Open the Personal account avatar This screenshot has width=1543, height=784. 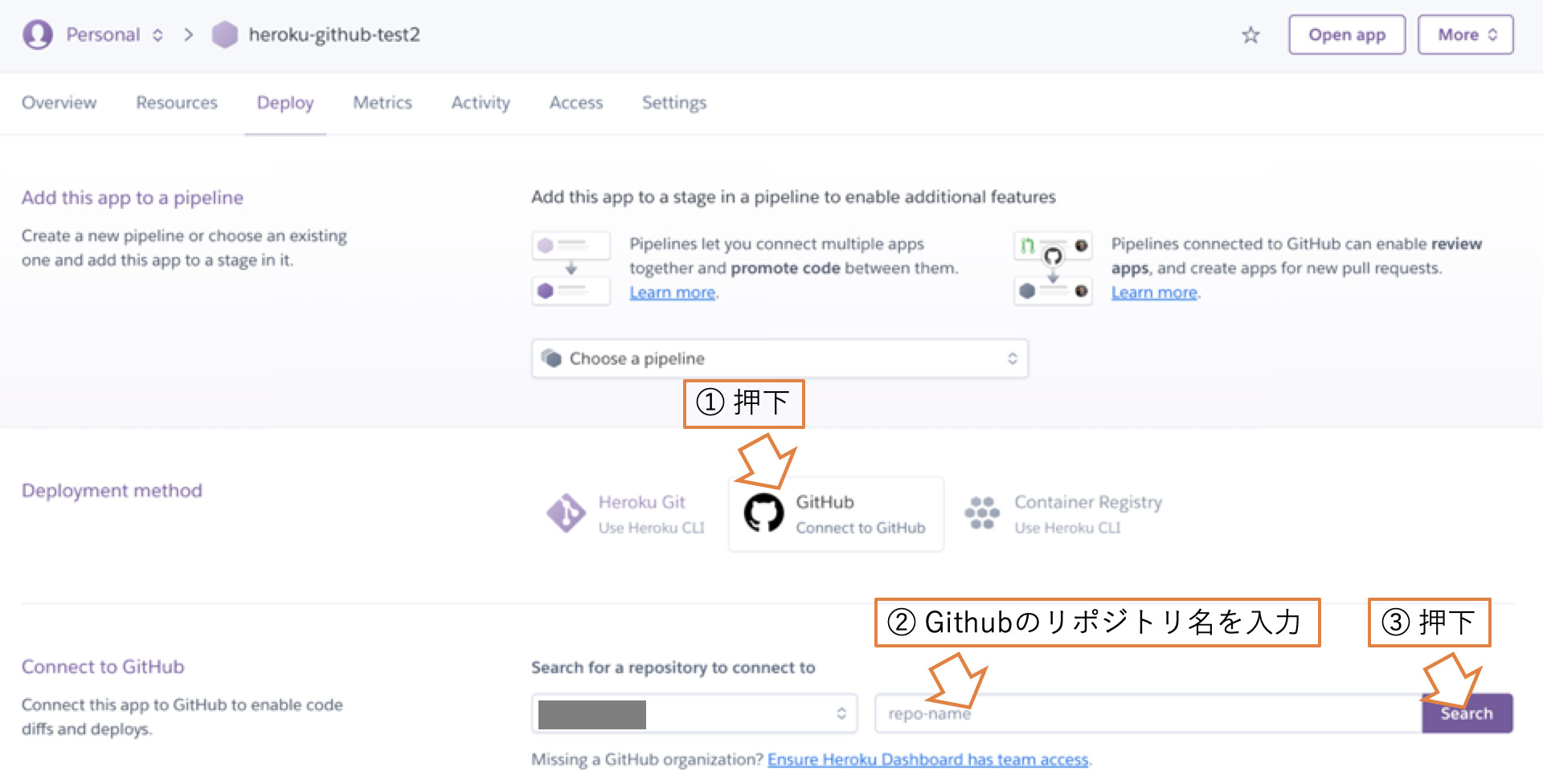click(37, 35)
